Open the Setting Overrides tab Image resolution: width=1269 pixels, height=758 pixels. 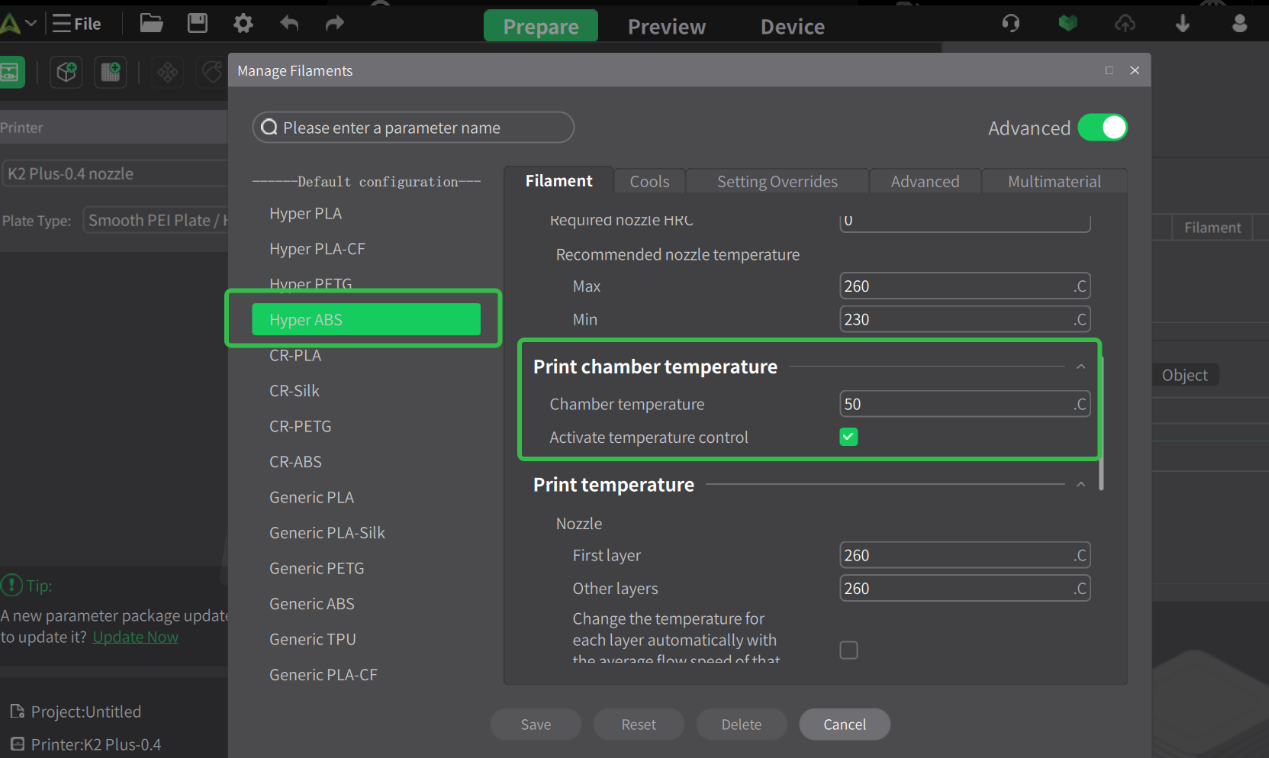777,181
